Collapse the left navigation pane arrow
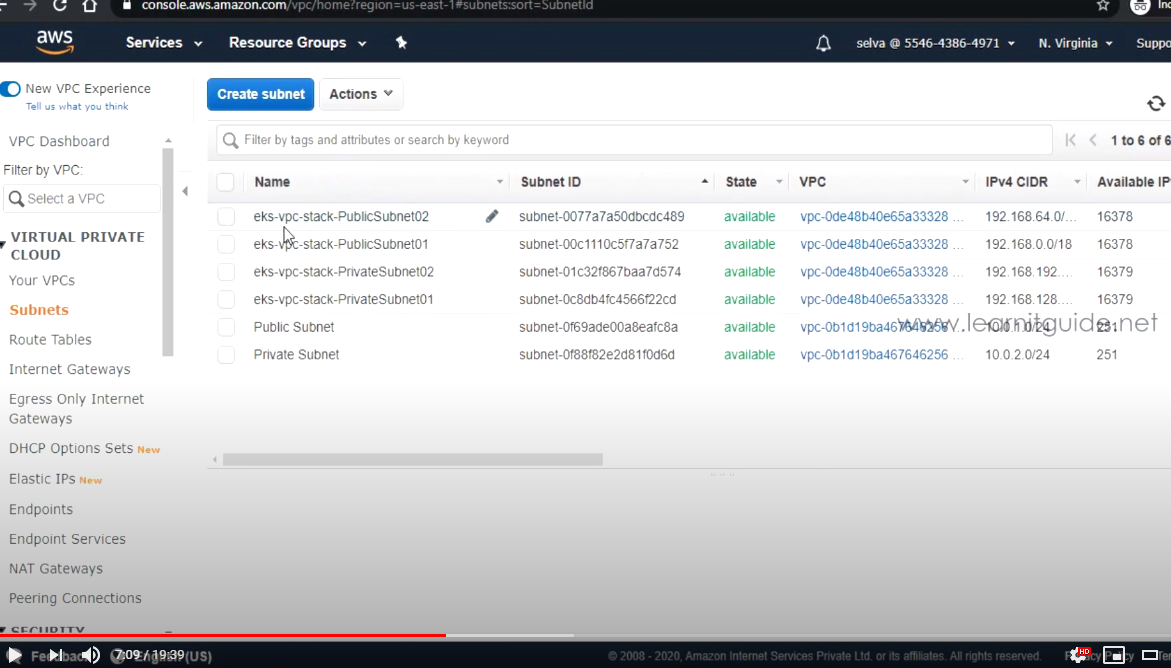The width and height of the screenshot is (1171, 668). (x=185, y=191)
